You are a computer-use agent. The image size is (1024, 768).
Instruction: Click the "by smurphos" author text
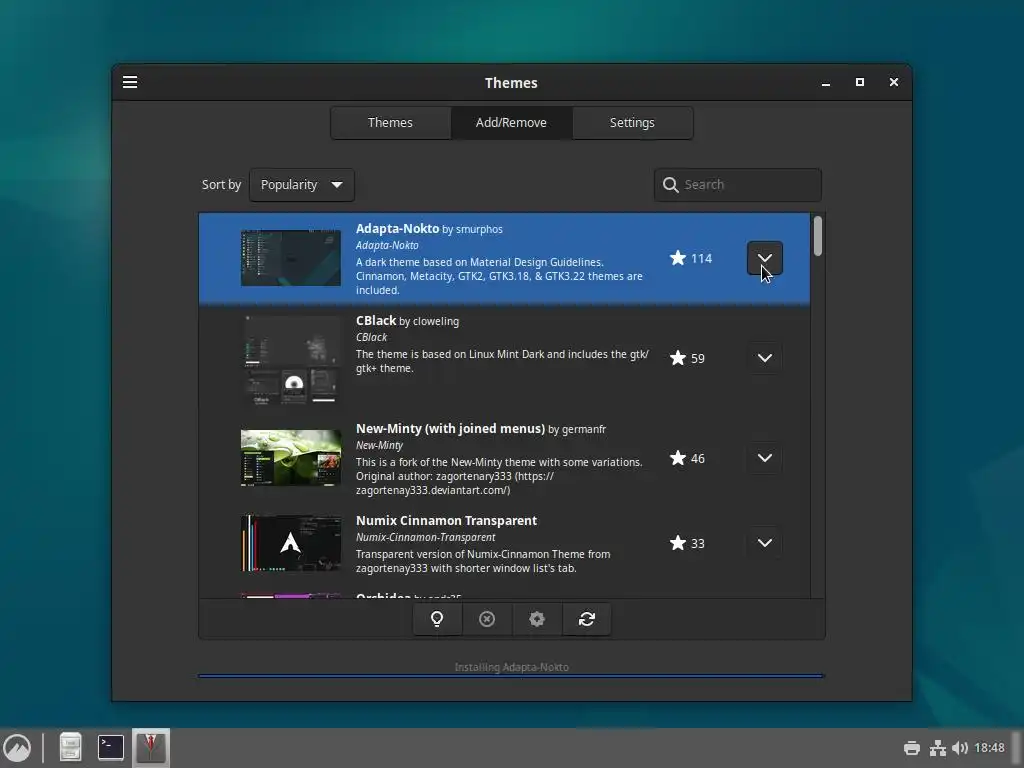pos(472,229)
